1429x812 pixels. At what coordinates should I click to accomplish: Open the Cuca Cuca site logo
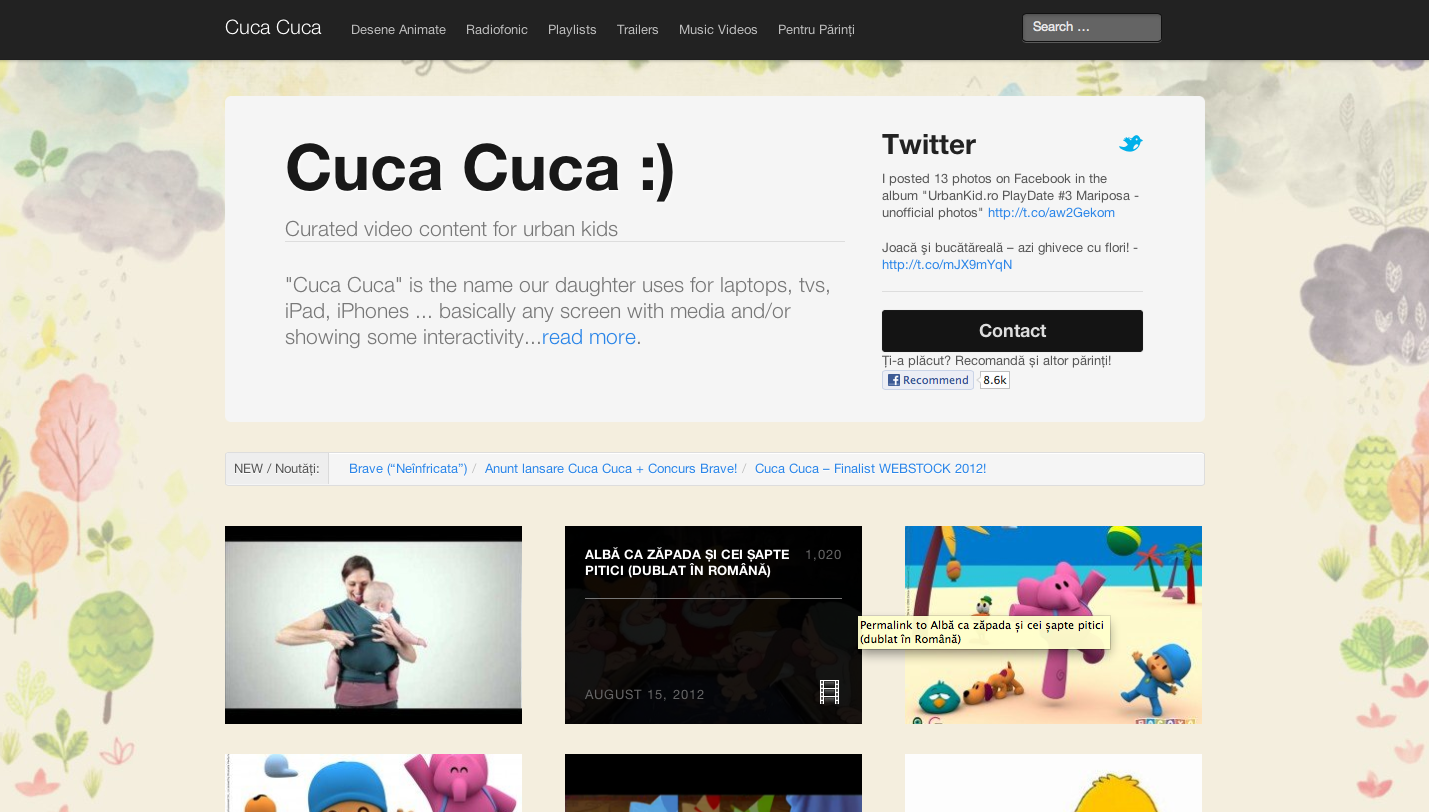coord(273,28)
